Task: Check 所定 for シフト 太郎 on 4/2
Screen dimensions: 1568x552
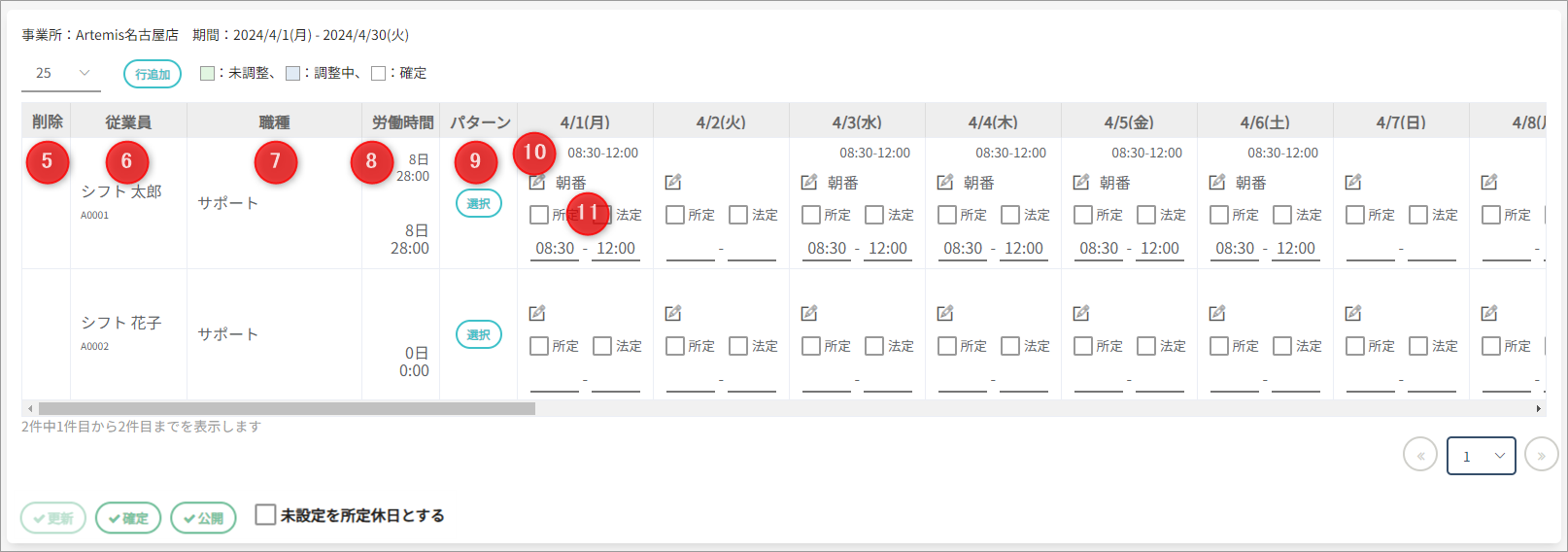Action: coord(675,215)
